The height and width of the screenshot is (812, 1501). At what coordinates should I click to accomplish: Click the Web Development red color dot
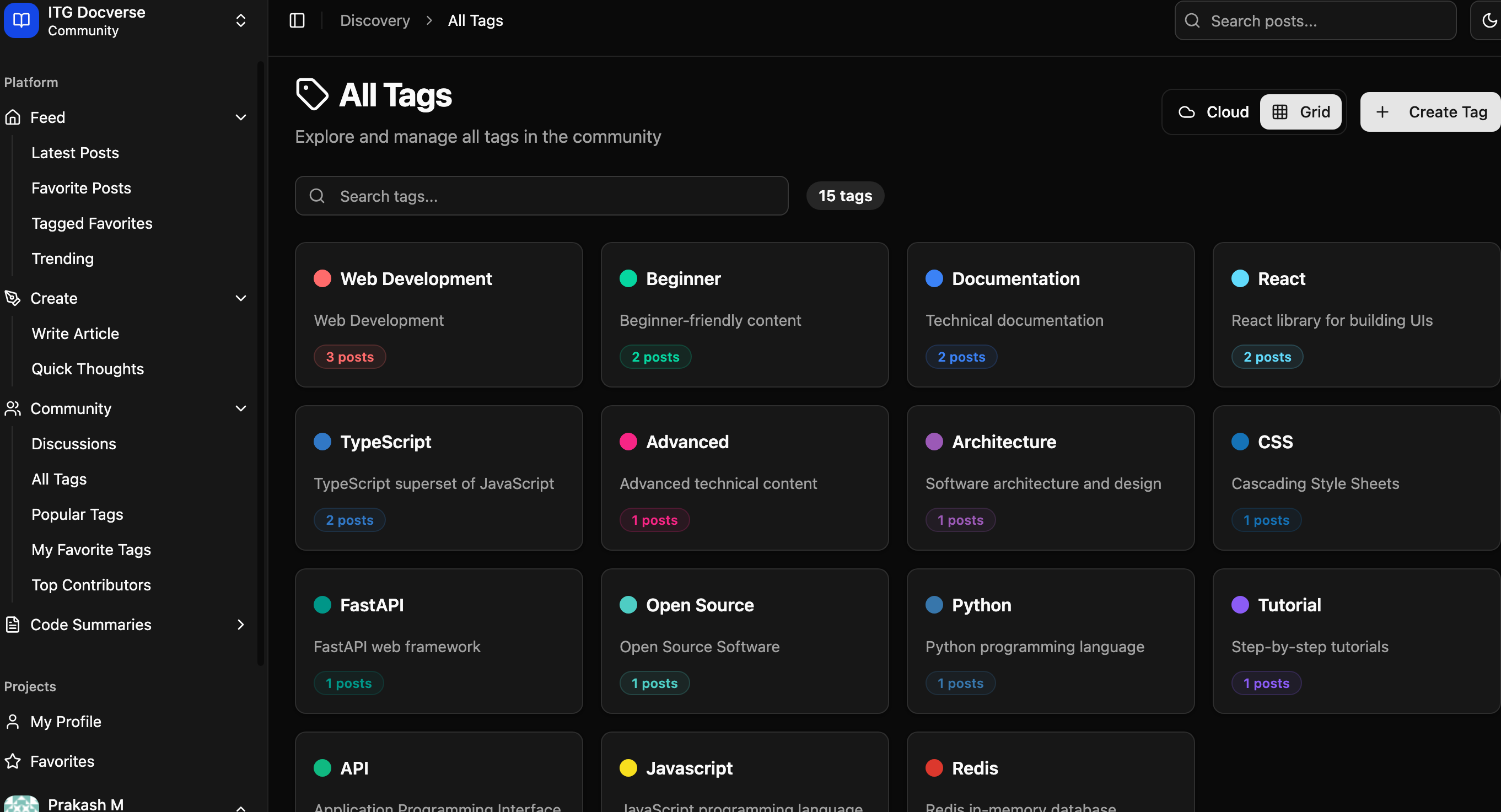[323, 278]
